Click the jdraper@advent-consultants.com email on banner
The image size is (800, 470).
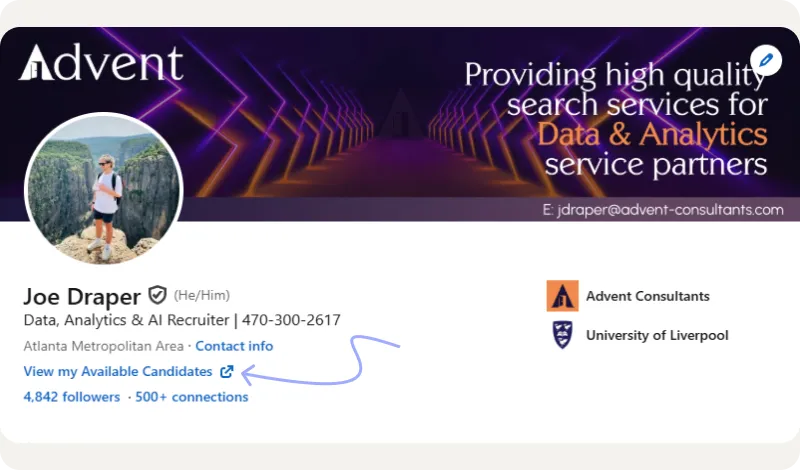pyautogui.click(x=662, y=210)
